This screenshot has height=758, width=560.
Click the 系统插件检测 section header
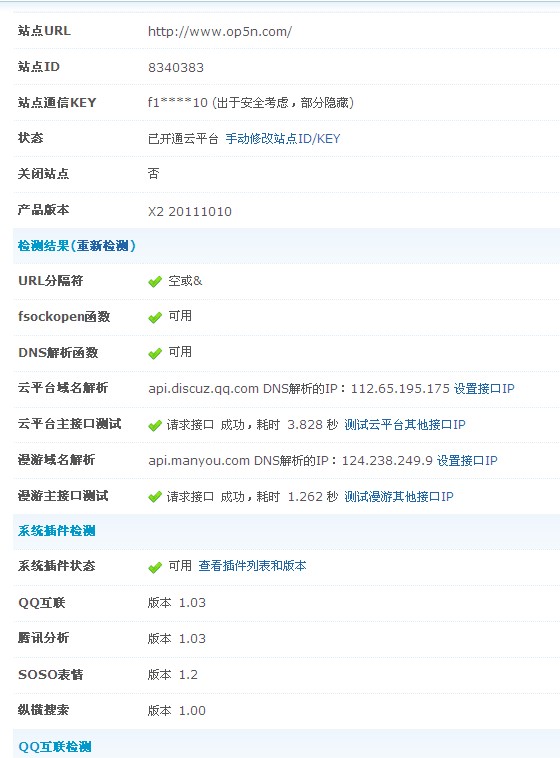[x=57, y=531]
